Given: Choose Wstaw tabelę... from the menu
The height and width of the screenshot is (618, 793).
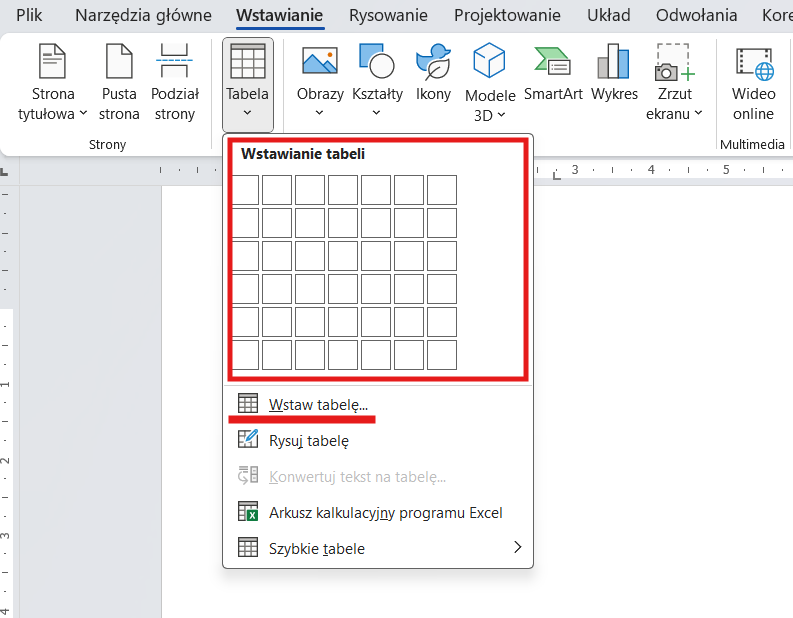Looking at the screenshot, I should (x=318, y=404).
